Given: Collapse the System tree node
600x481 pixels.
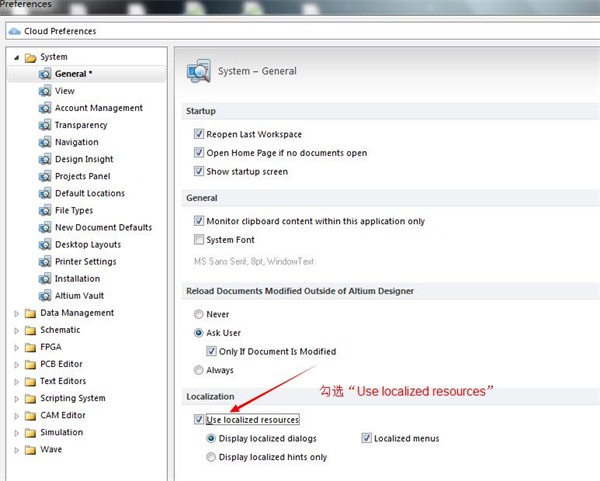Looking at the screenshot, I should [x=16, y=57].
